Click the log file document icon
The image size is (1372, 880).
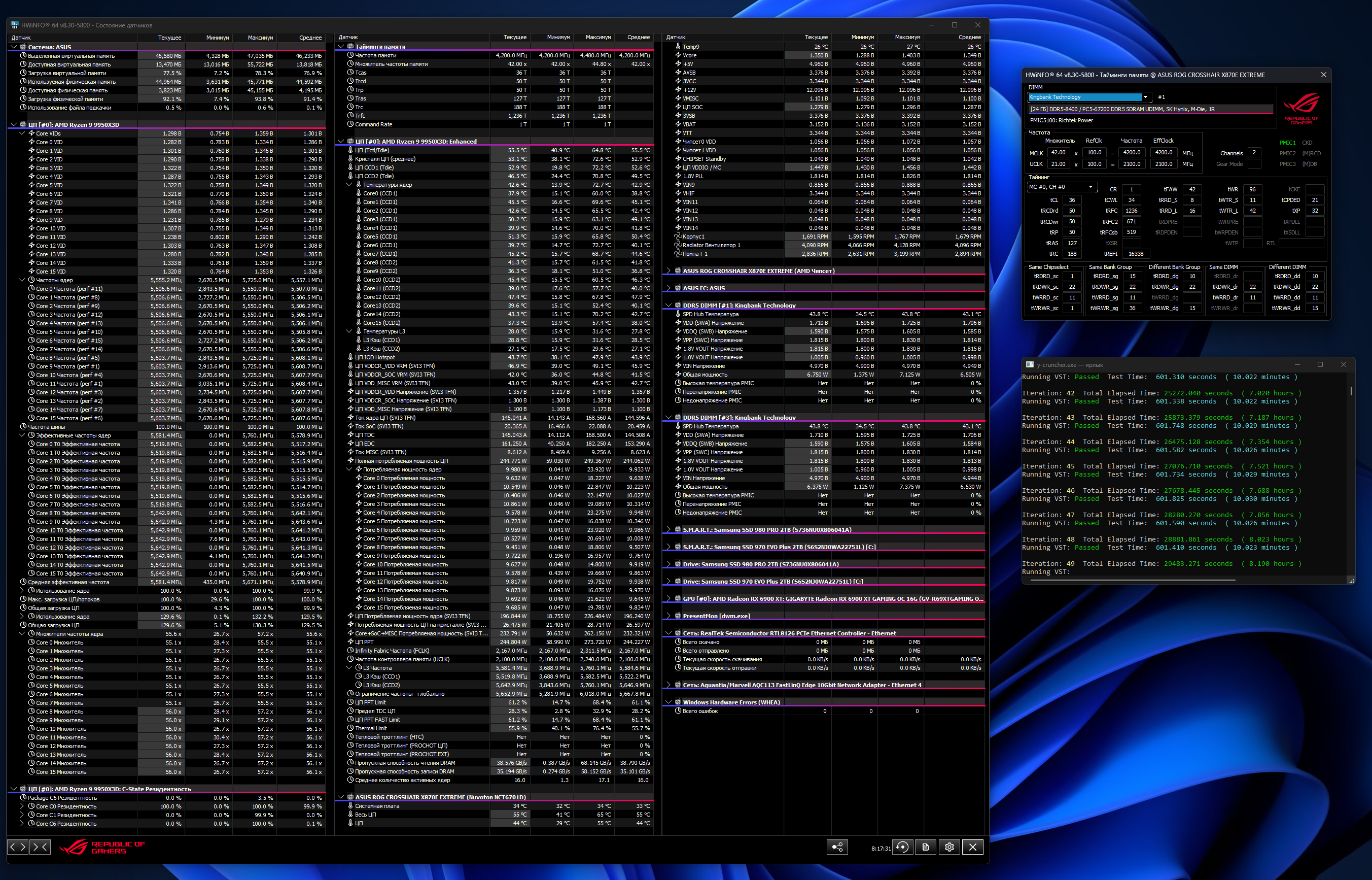pos(926,847)
